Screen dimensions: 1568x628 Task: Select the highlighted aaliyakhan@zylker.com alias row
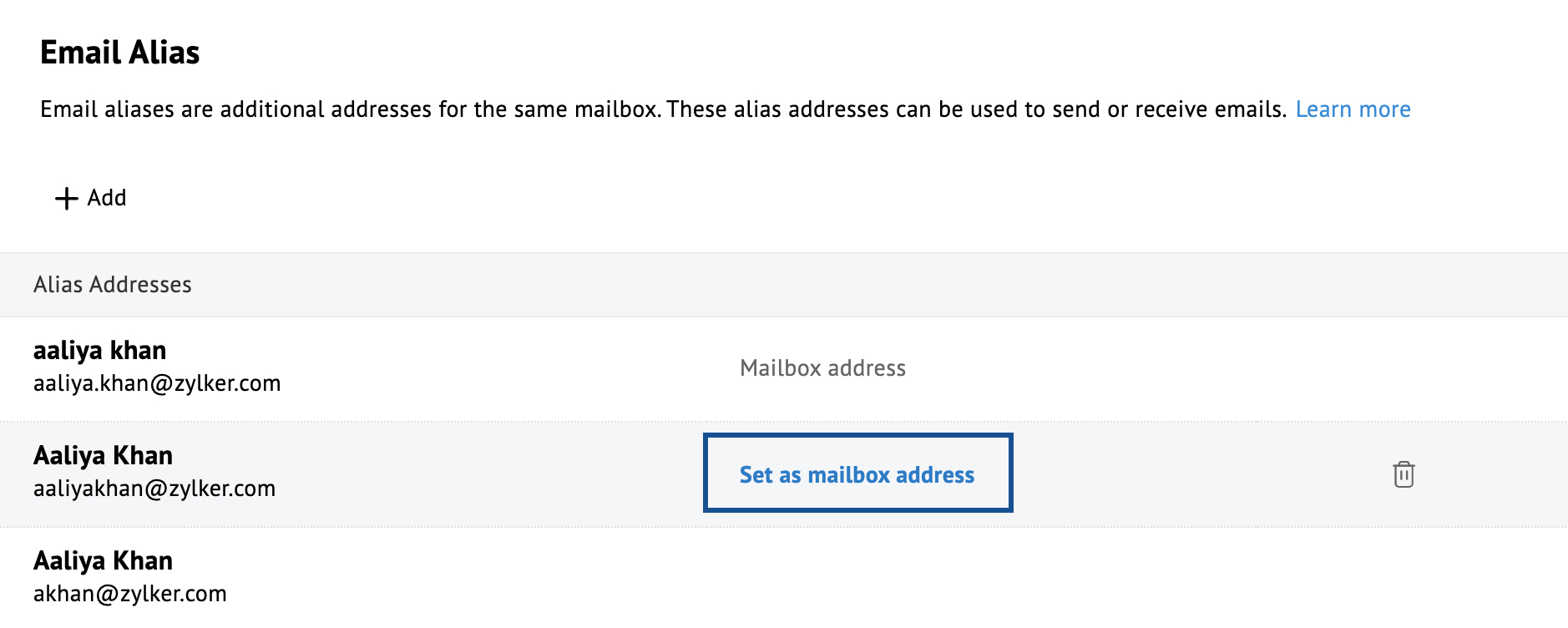[x=501, y=474]
